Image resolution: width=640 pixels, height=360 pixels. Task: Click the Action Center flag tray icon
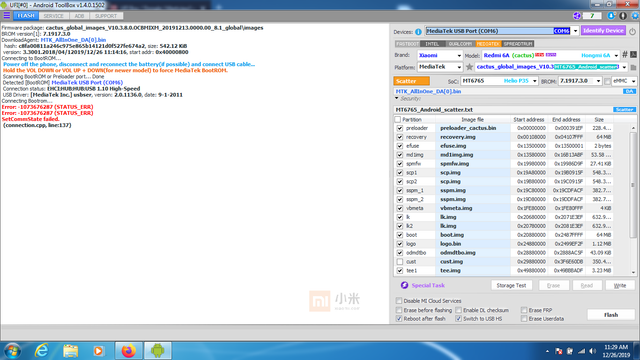pos(559,351)
